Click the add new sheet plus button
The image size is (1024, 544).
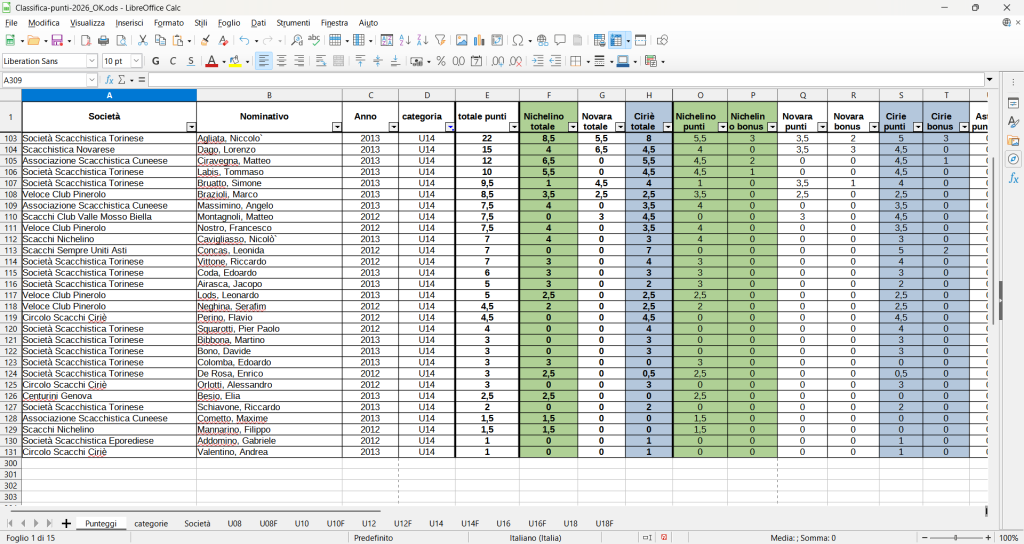[66, 523]
